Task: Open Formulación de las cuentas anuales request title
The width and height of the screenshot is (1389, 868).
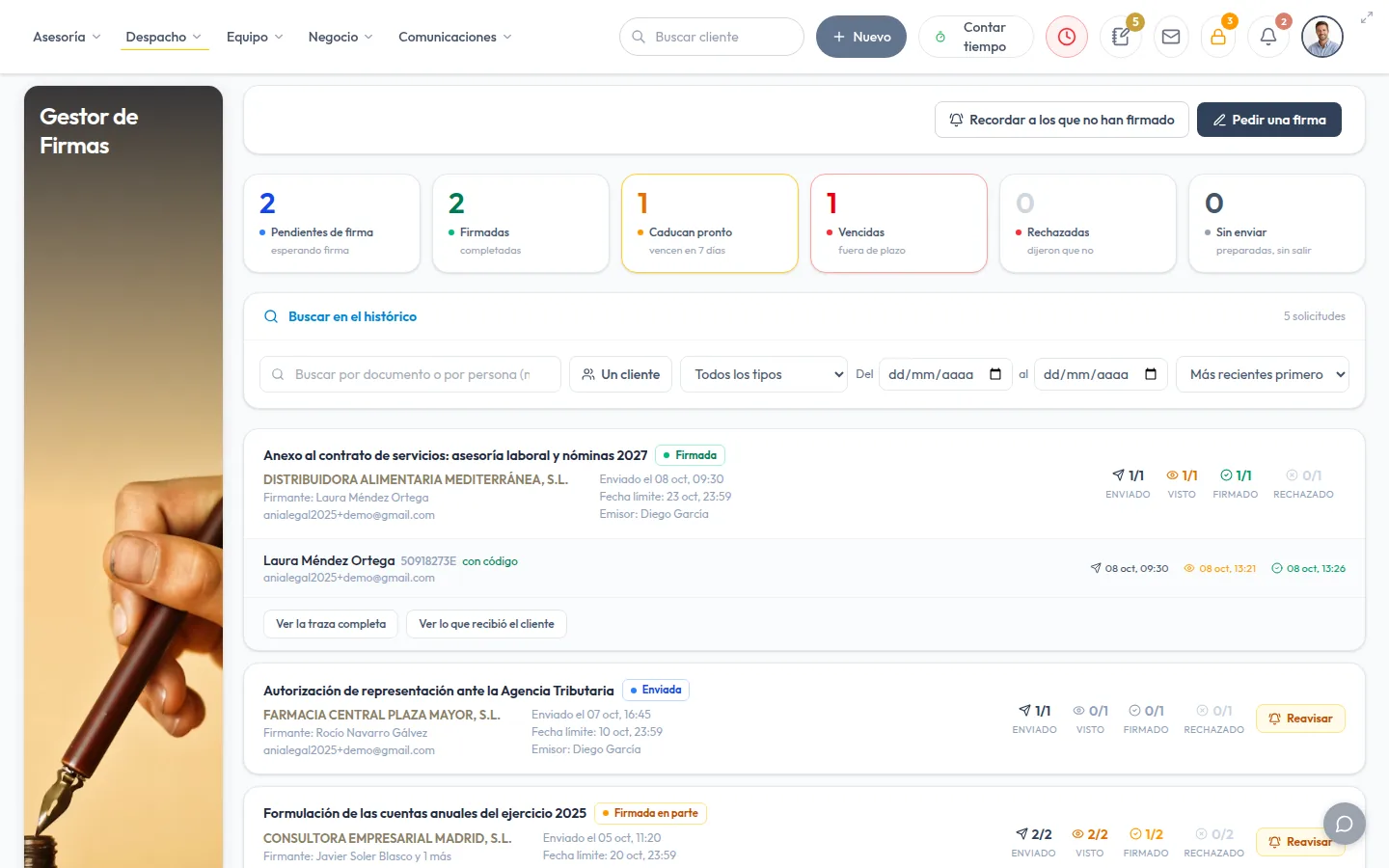Action: (424, 813)
